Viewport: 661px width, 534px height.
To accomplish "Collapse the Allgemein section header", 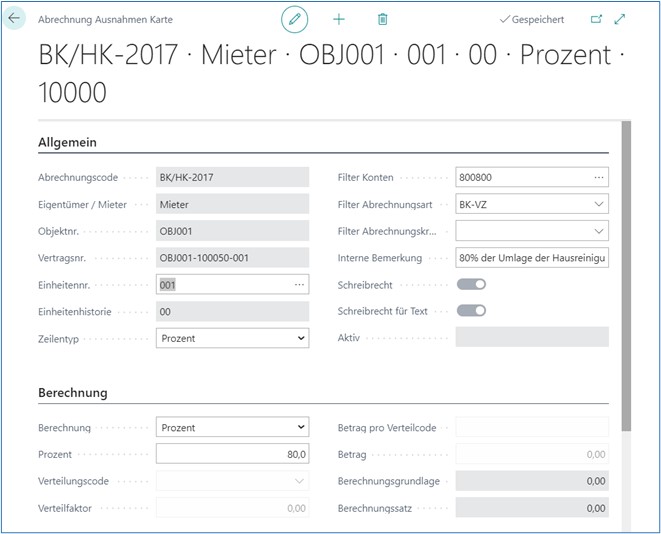I will (67, 142).
